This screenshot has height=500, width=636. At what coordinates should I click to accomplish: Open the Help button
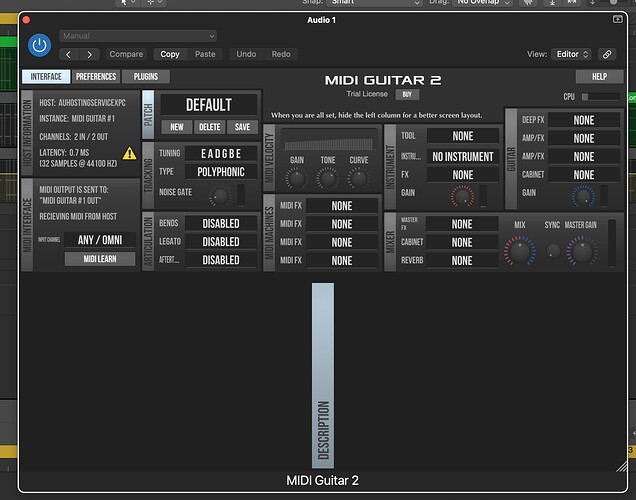599,77
